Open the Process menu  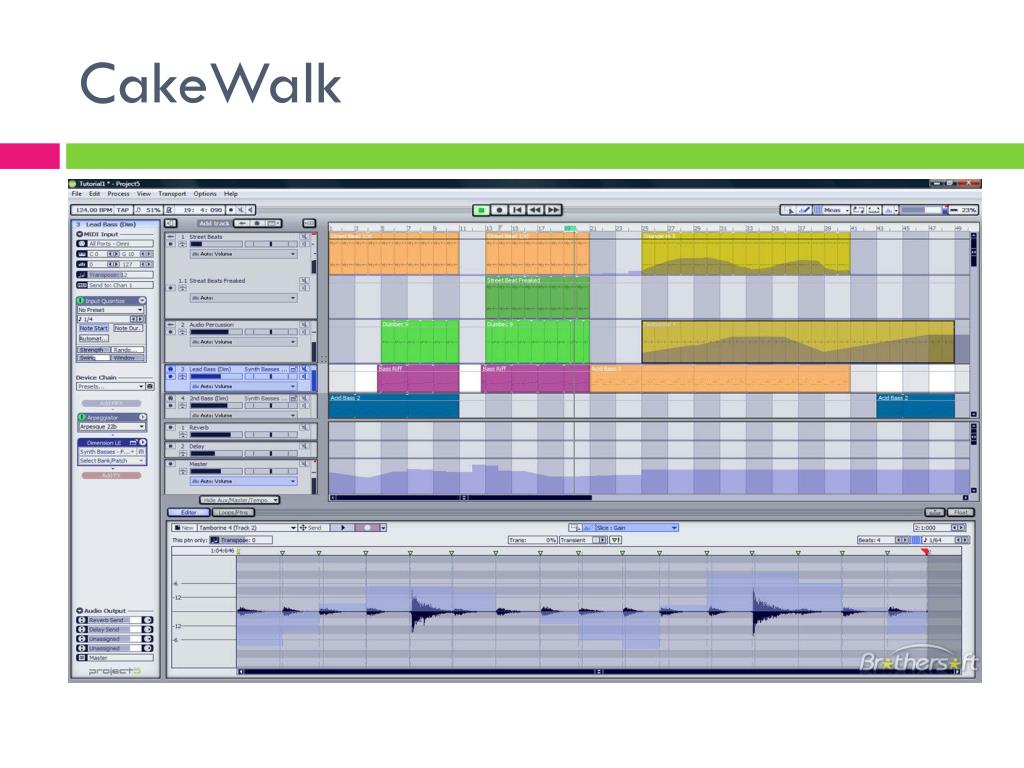(118, 194)
